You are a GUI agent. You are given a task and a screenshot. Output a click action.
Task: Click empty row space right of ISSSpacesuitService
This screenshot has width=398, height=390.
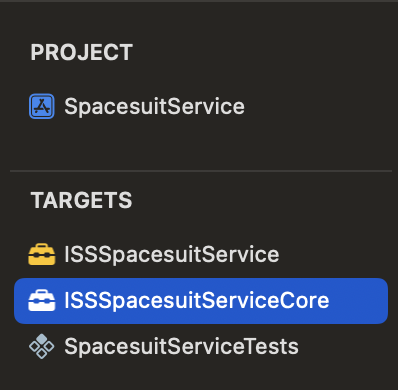pyautogui.click(x=333, y=254)
